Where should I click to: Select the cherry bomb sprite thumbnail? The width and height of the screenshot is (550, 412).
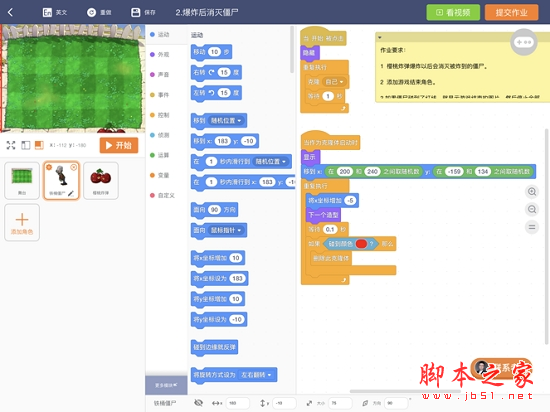pos(101,181)
